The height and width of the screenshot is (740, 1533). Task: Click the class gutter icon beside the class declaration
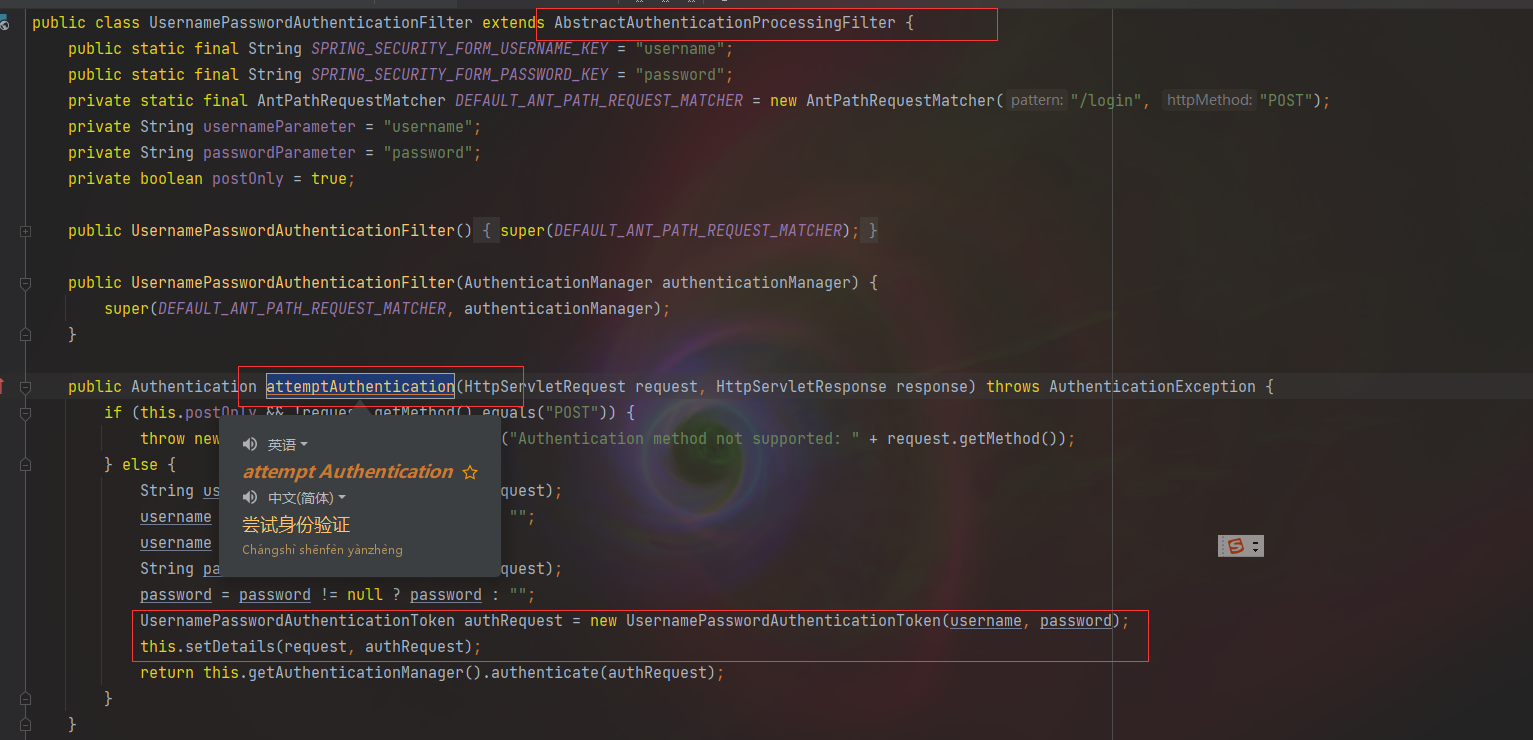click(x=4, y=23)
